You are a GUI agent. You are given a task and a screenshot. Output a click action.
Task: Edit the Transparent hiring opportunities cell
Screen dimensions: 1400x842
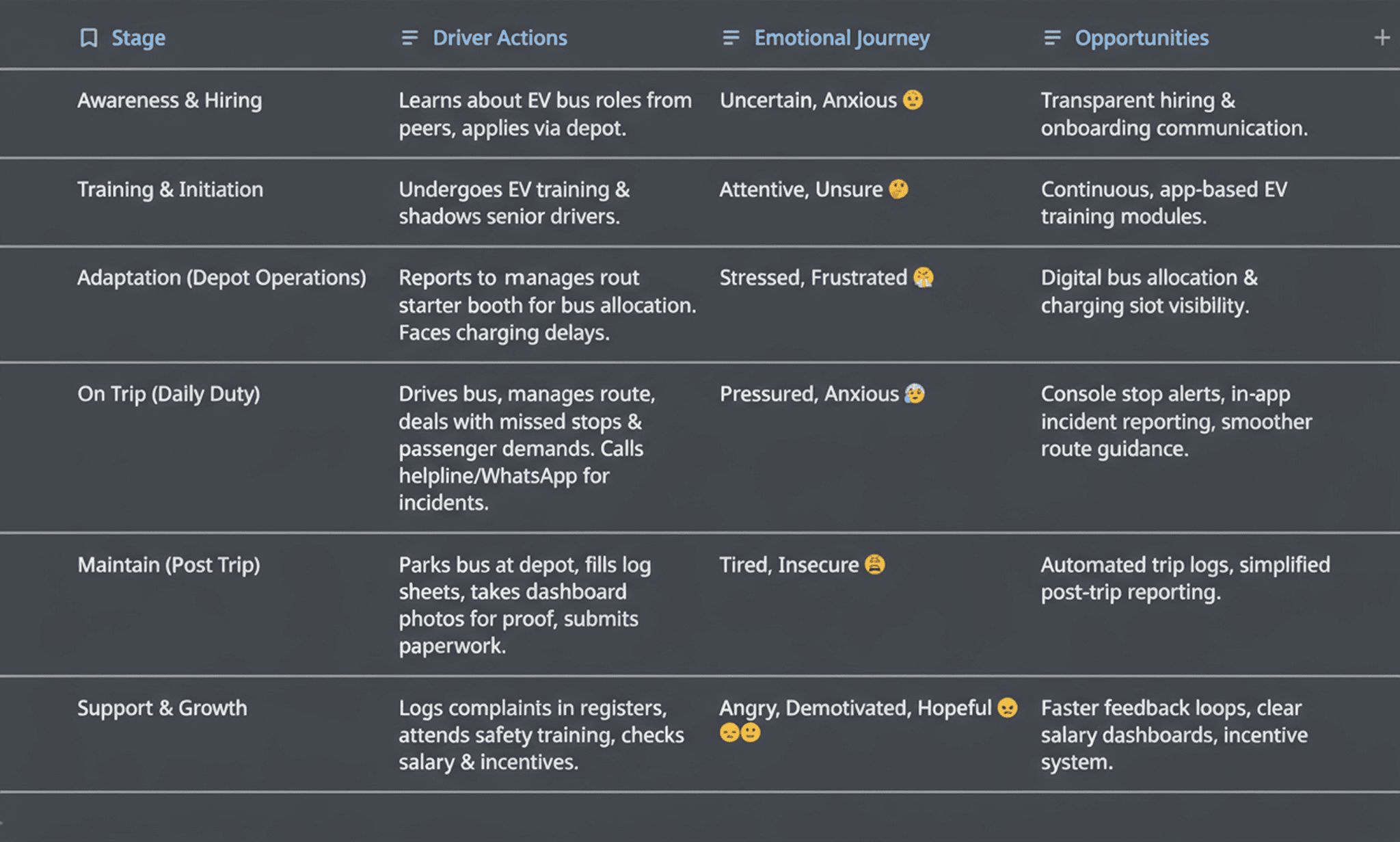pyautogui.click(x=1174, y=114)
